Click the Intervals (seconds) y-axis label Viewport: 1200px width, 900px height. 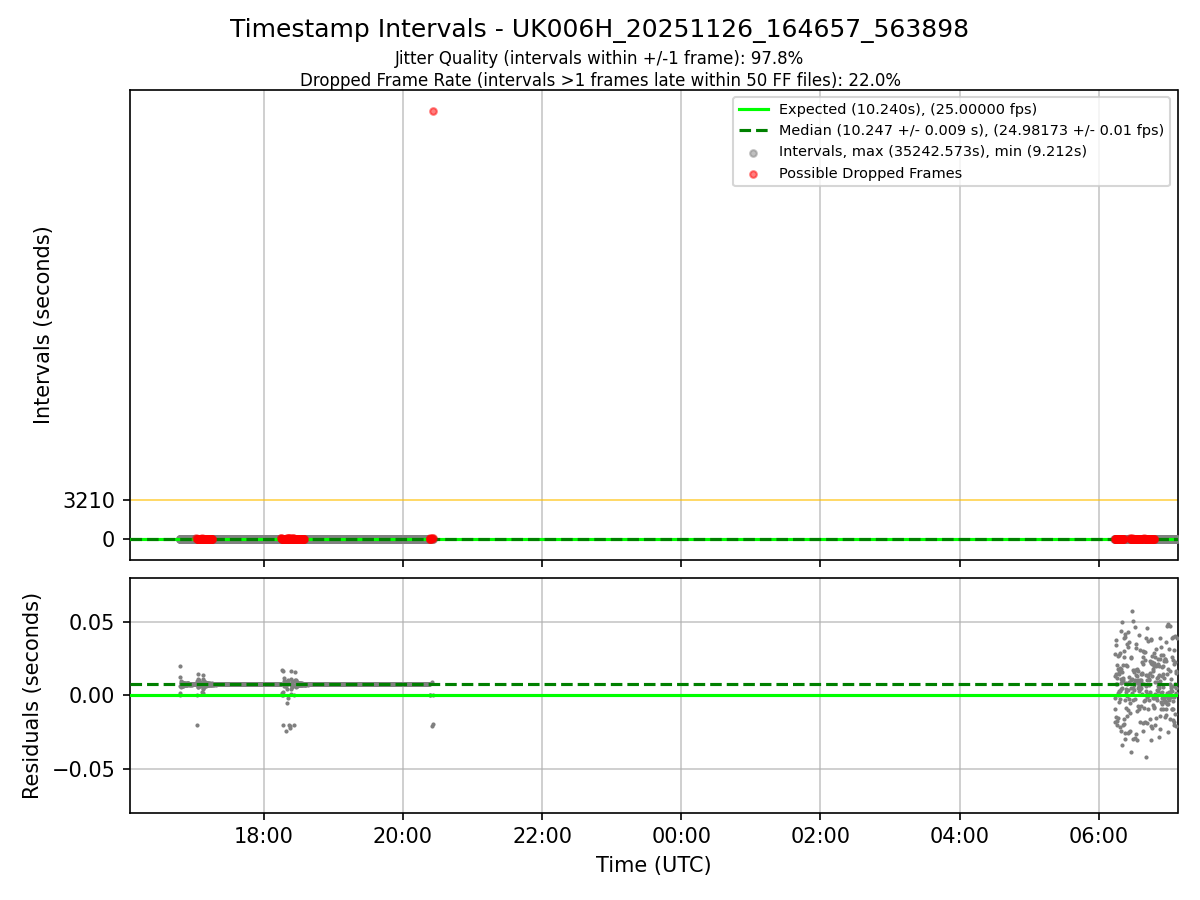coord(42,325)
